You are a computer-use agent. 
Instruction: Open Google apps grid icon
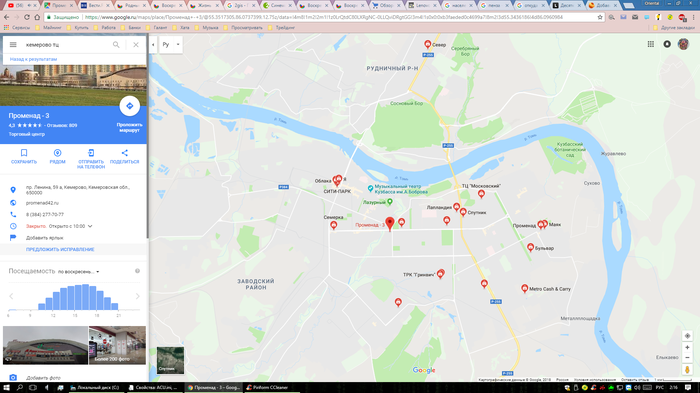[x=650, y=44]
